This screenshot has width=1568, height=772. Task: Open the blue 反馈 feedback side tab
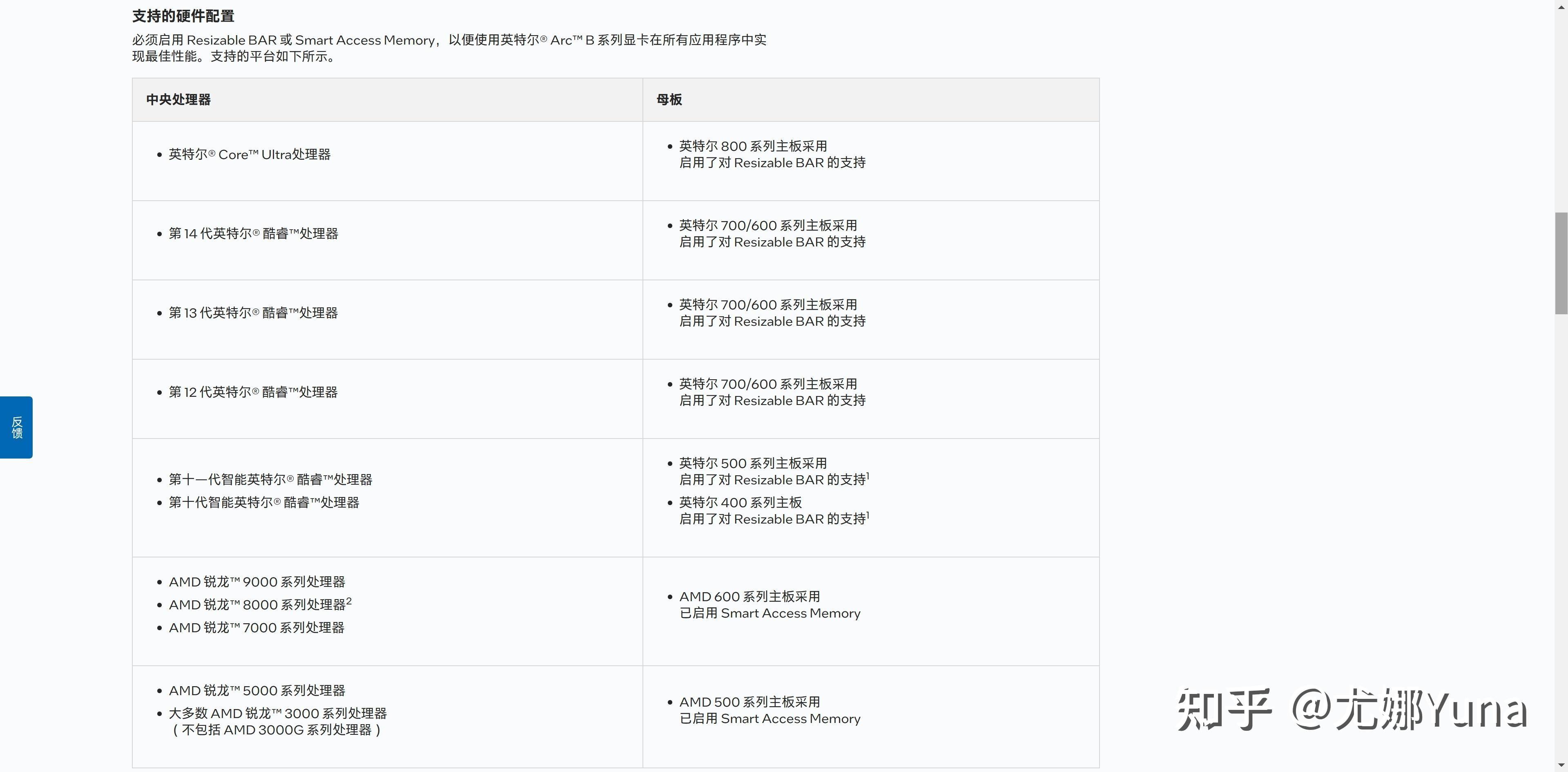[x=16, y=427]
